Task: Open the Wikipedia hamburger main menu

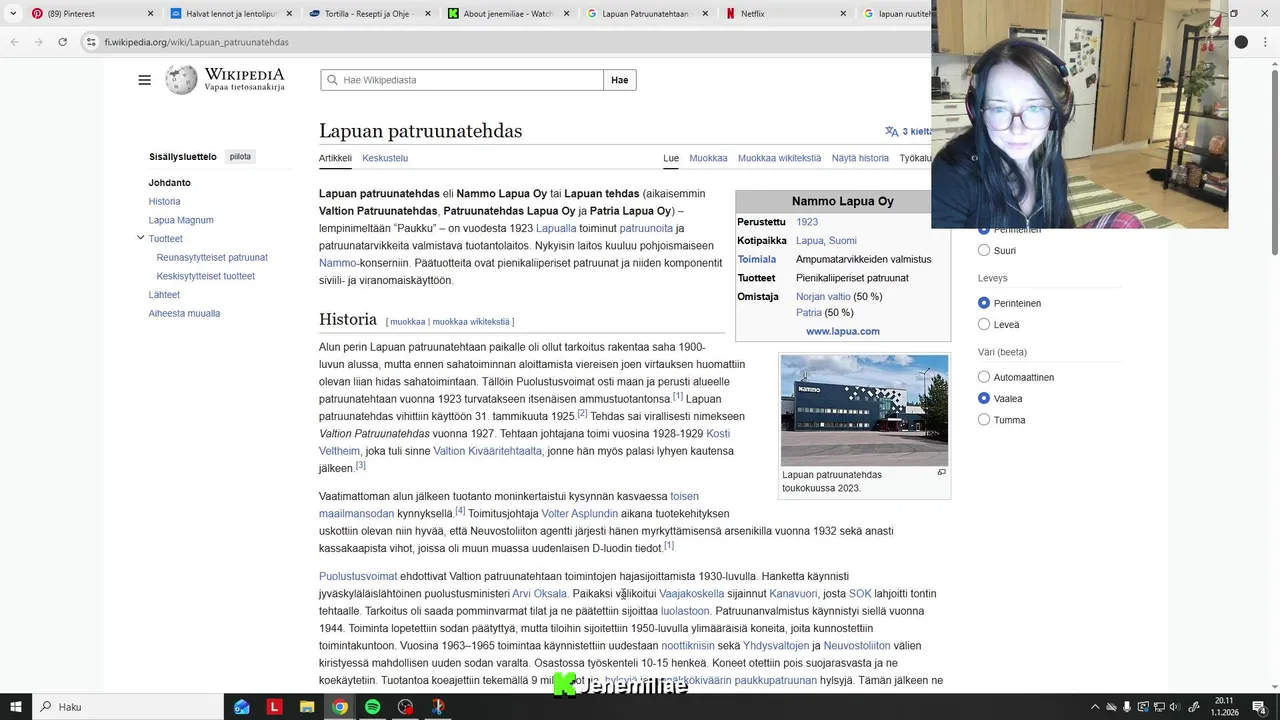Action: 144,80
